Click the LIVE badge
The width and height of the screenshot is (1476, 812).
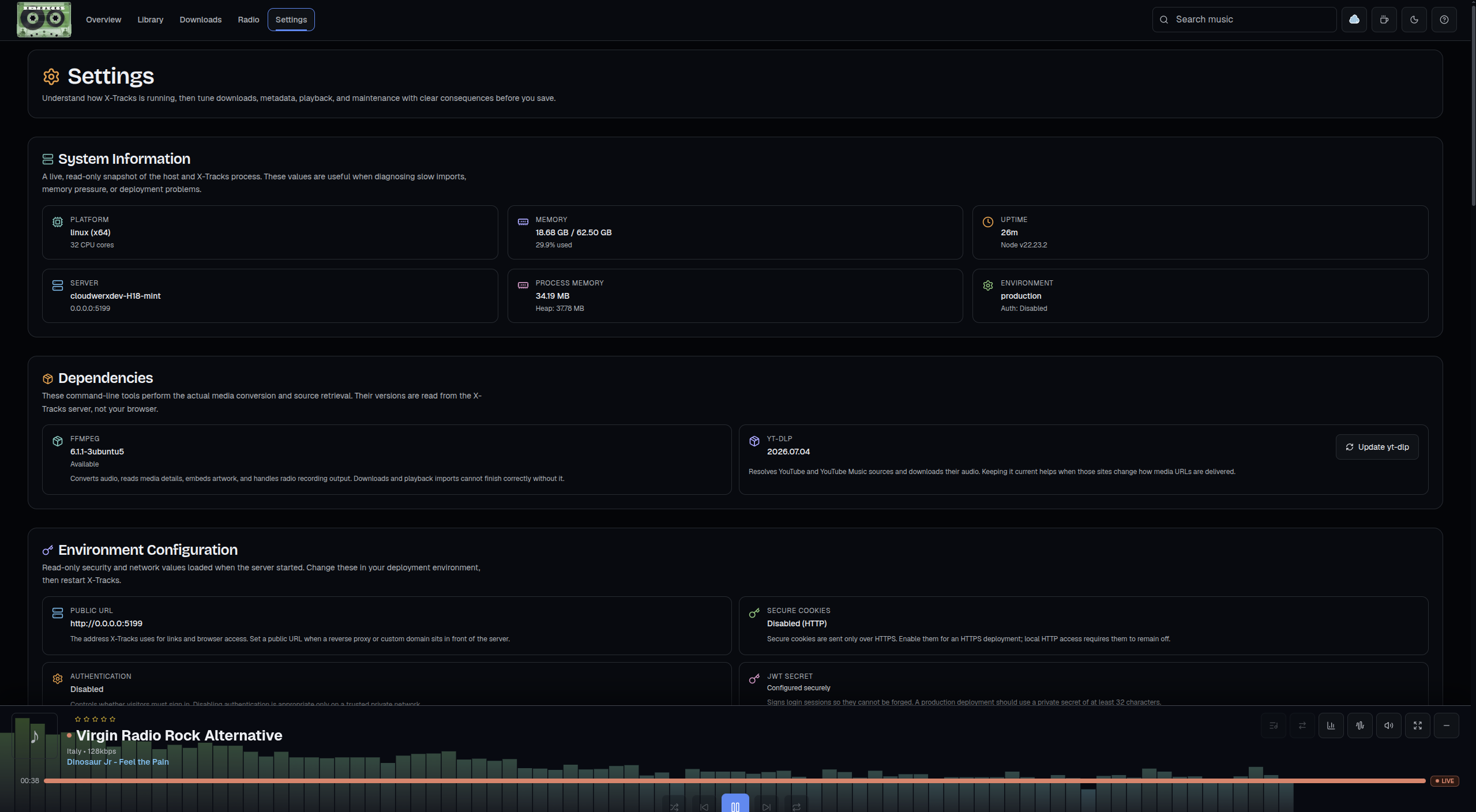[1445, 781]
